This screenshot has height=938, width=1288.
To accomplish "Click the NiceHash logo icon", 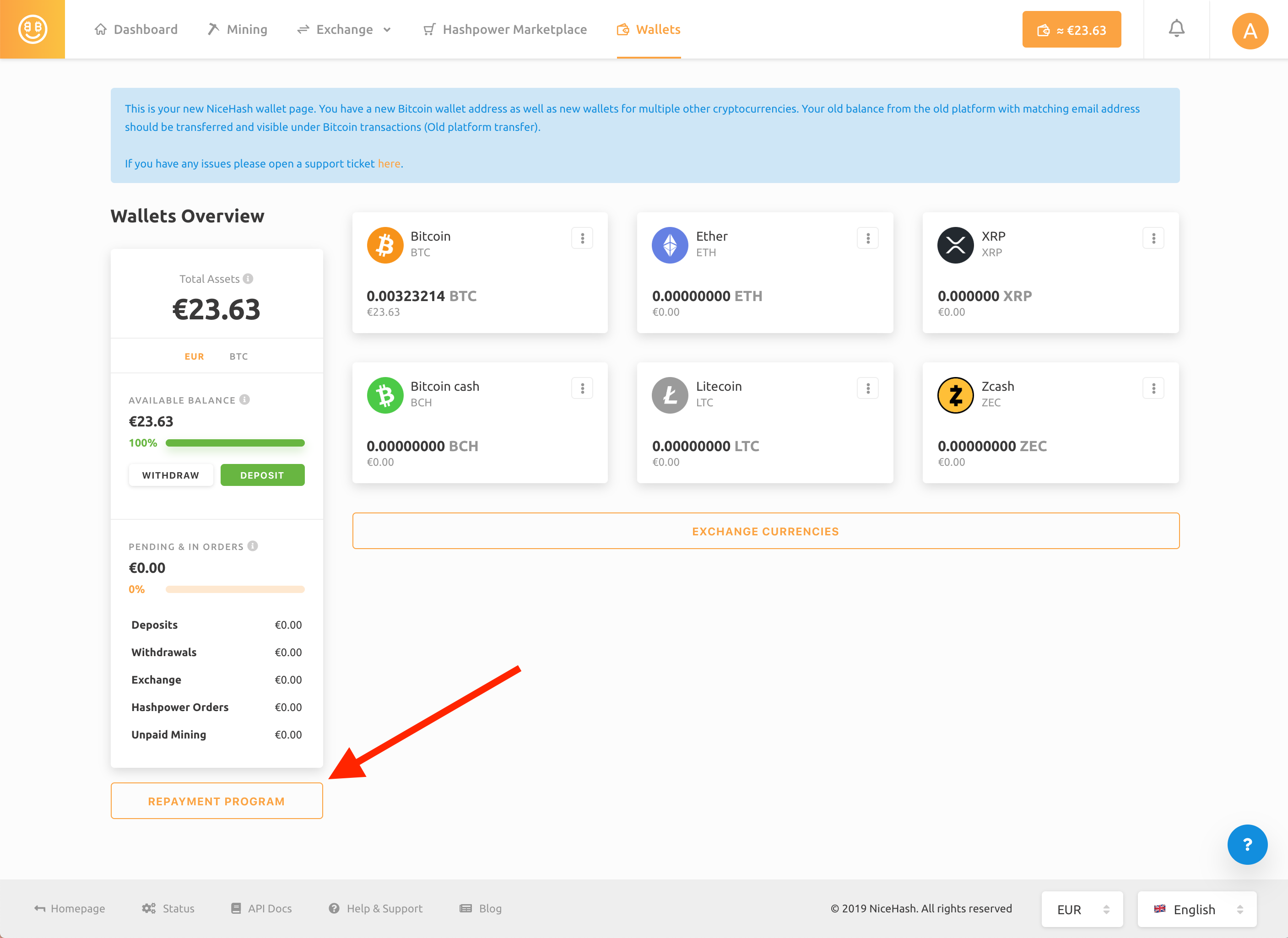I will pyautogui.click(x=32, y=29).
